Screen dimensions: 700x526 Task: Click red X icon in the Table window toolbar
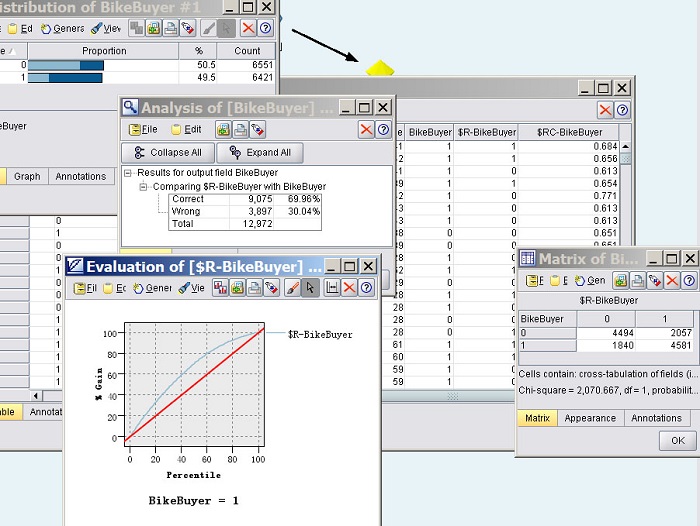coord(605,110)
